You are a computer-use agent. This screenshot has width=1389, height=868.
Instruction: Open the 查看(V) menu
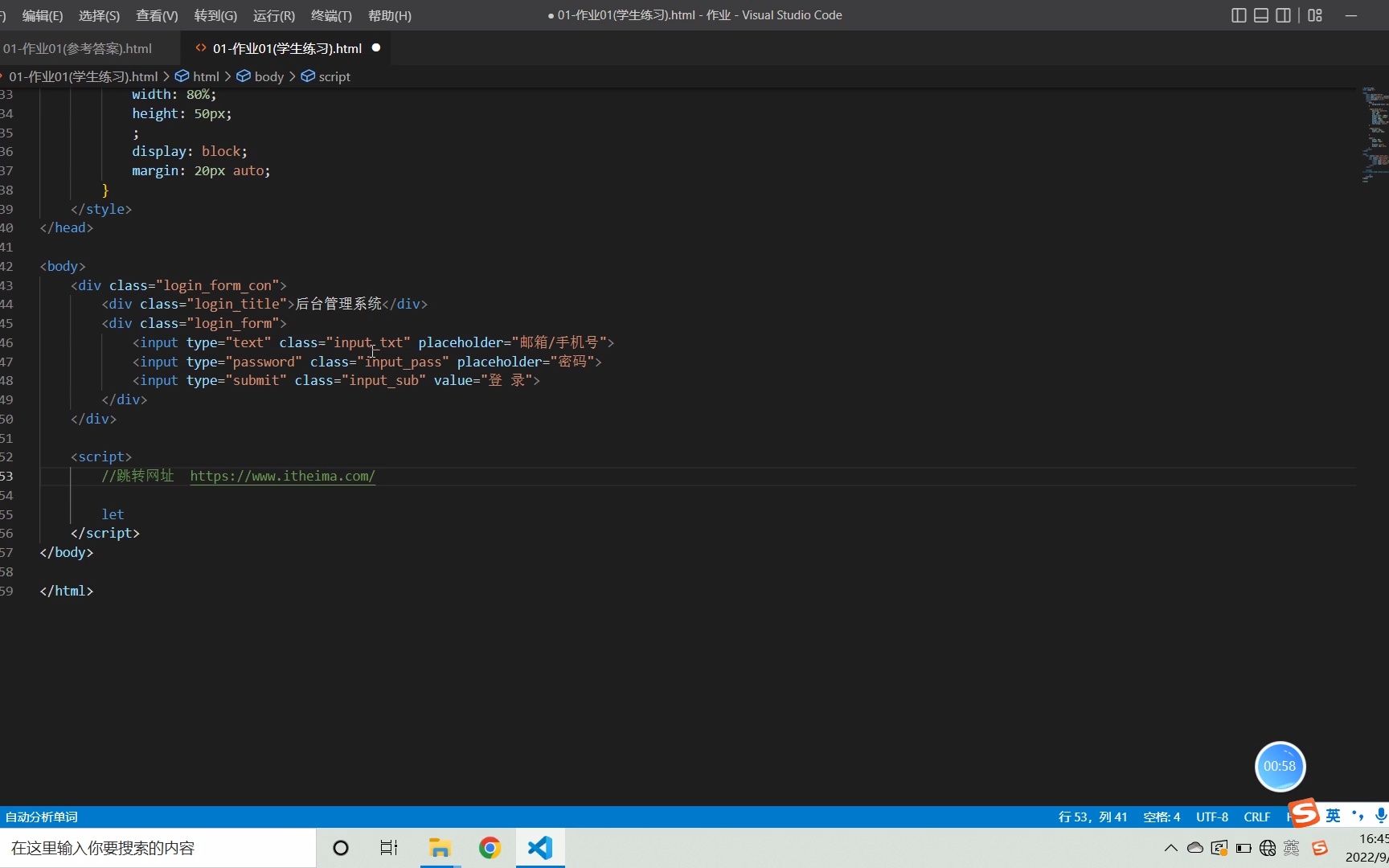click(x=157, y=15)
